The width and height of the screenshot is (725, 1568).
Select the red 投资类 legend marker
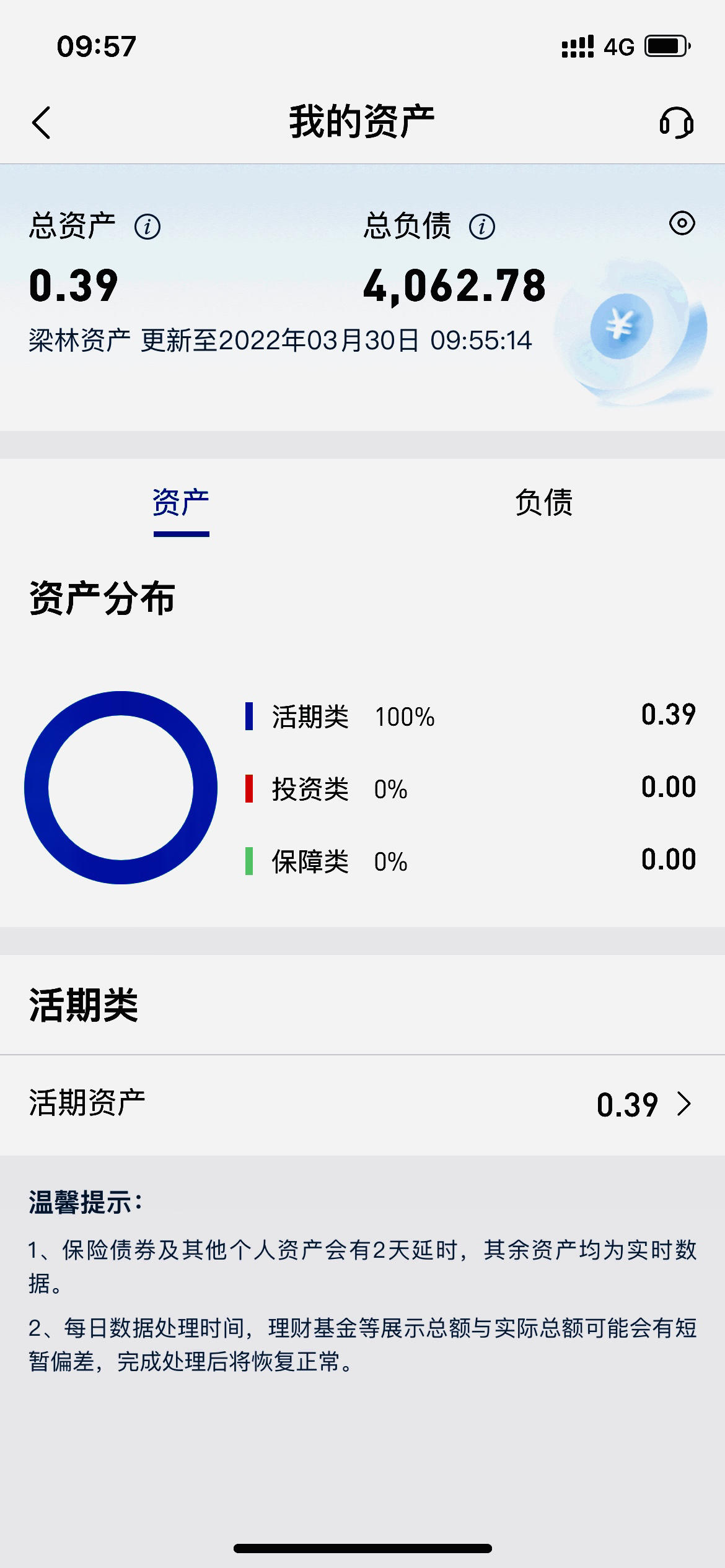pos(249,789)
